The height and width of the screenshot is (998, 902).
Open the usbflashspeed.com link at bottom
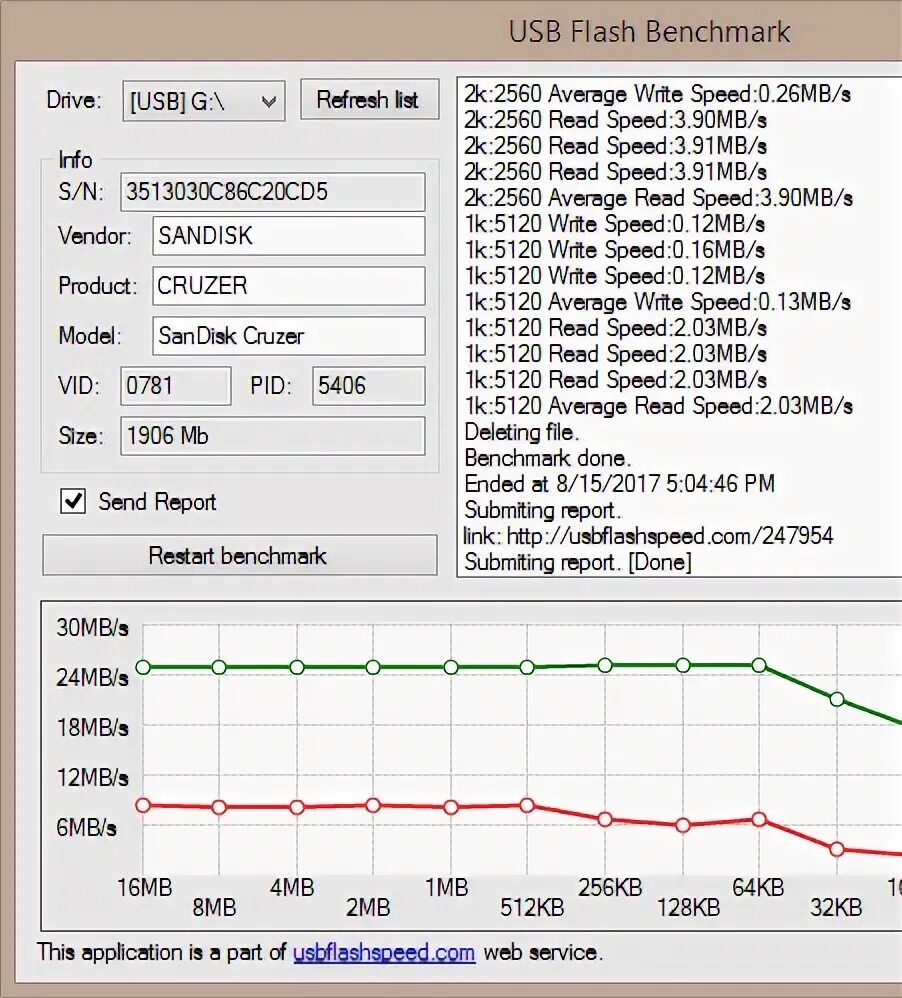coord(384,952)
